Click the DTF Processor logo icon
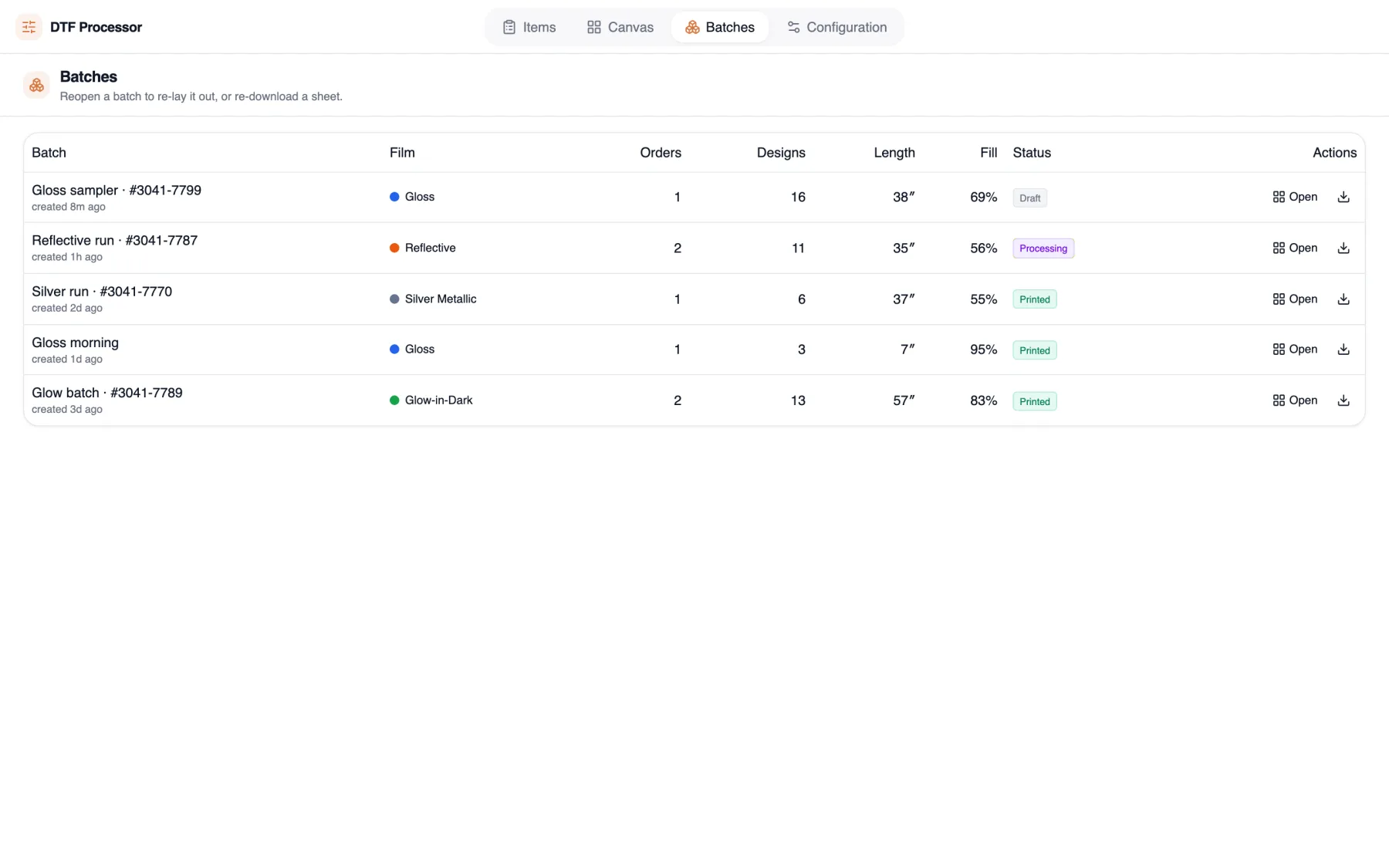The width and height of the screenshot is (1389, 868). 29,27
